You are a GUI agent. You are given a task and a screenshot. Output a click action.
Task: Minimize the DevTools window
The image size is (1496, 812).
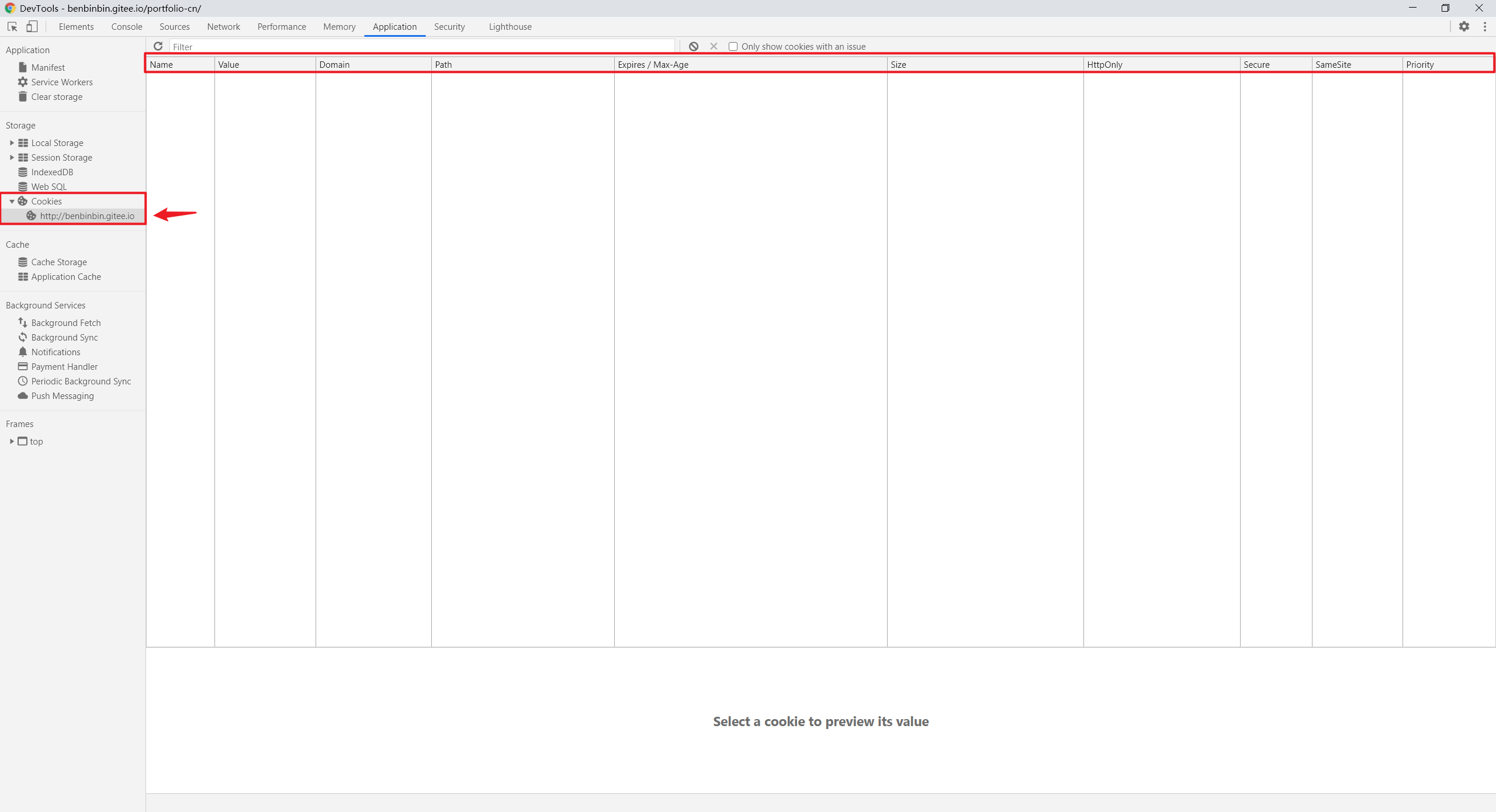1412,8
